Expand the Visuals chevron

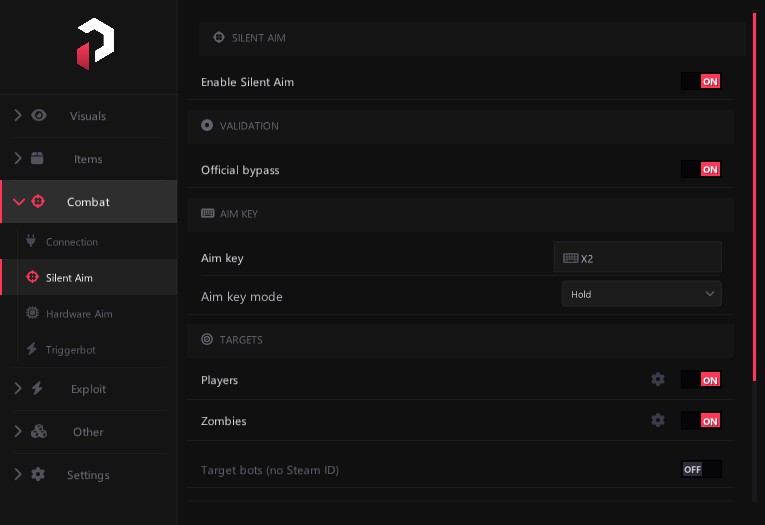click(18, 115)
